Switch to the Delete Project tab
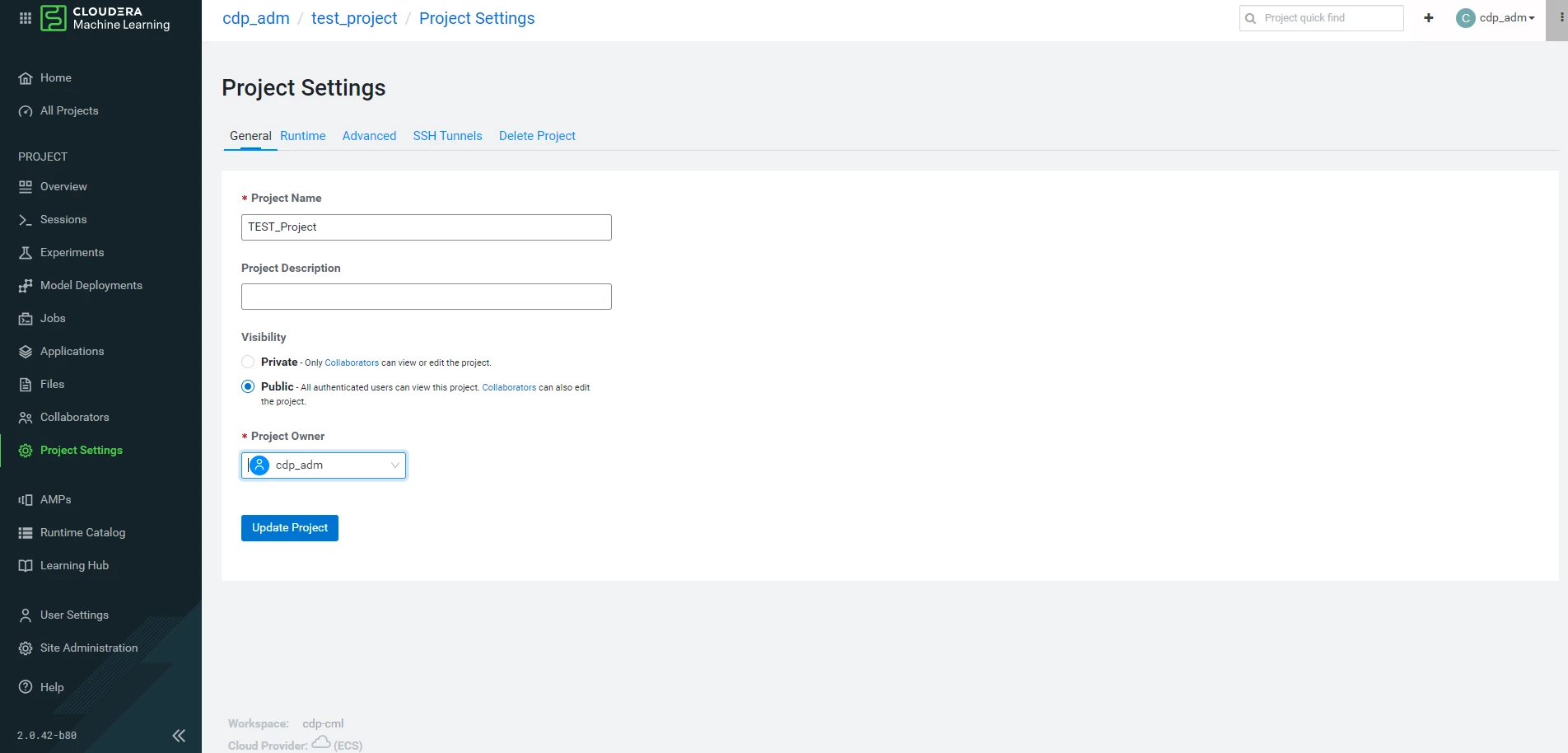The width and height of the screenshot is (1568, 753). (537, 136)
